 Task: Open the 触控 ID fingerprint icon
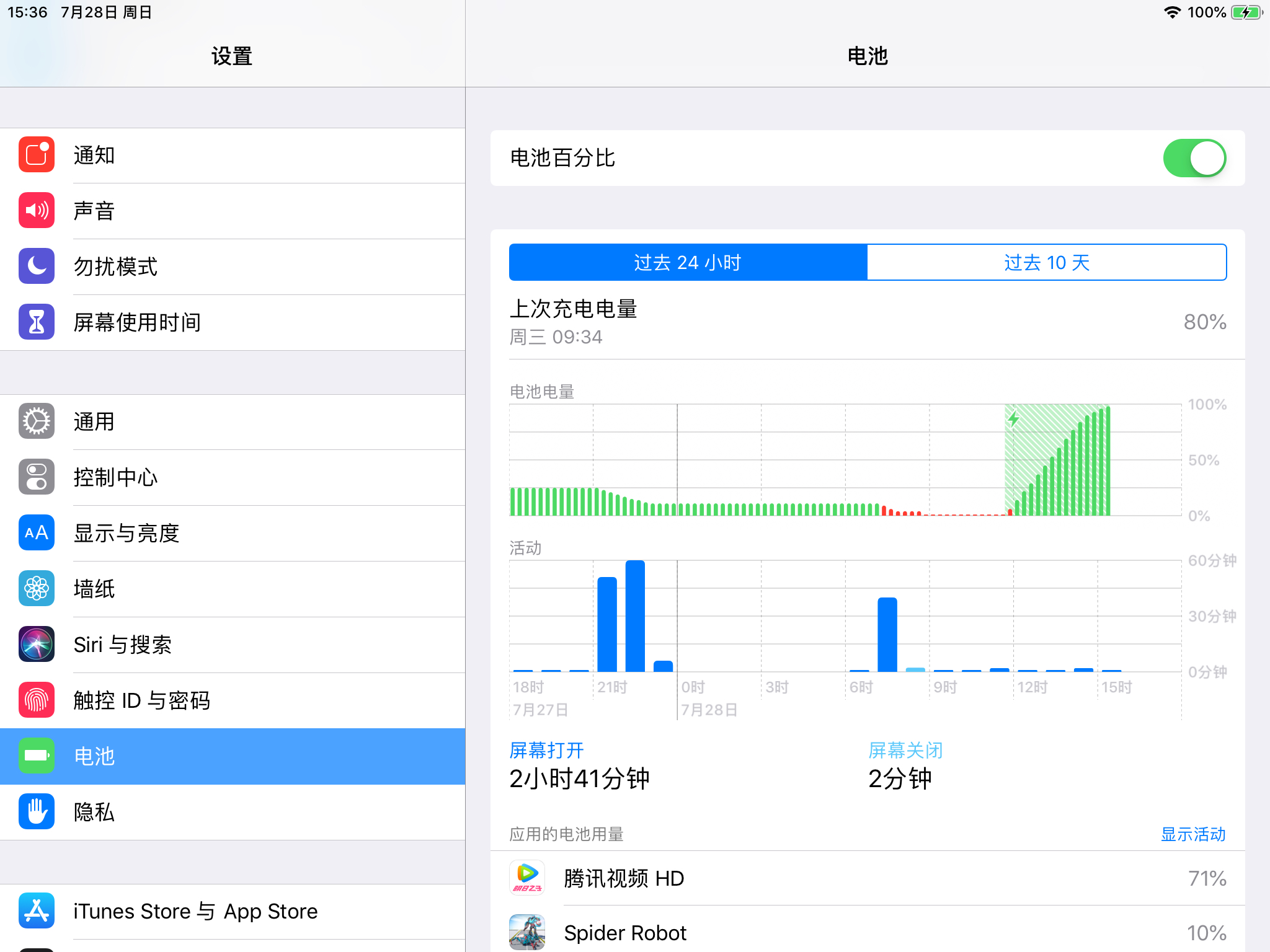tap(37, 700)
